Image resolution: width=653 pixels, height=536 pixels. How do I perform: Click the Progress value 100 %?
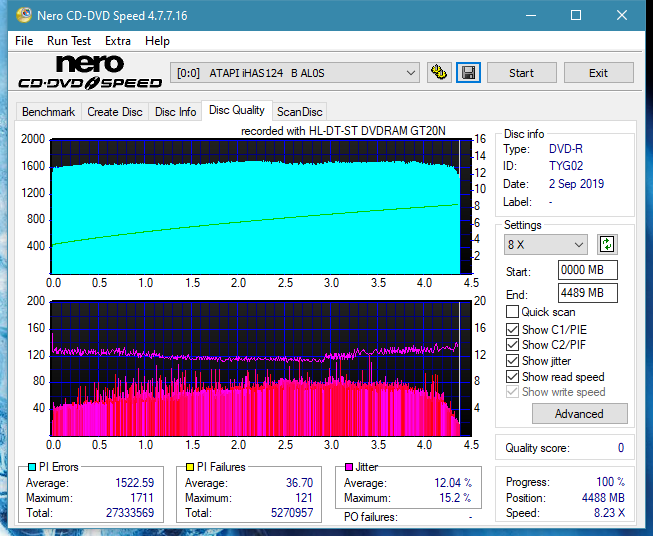(610, 482)
